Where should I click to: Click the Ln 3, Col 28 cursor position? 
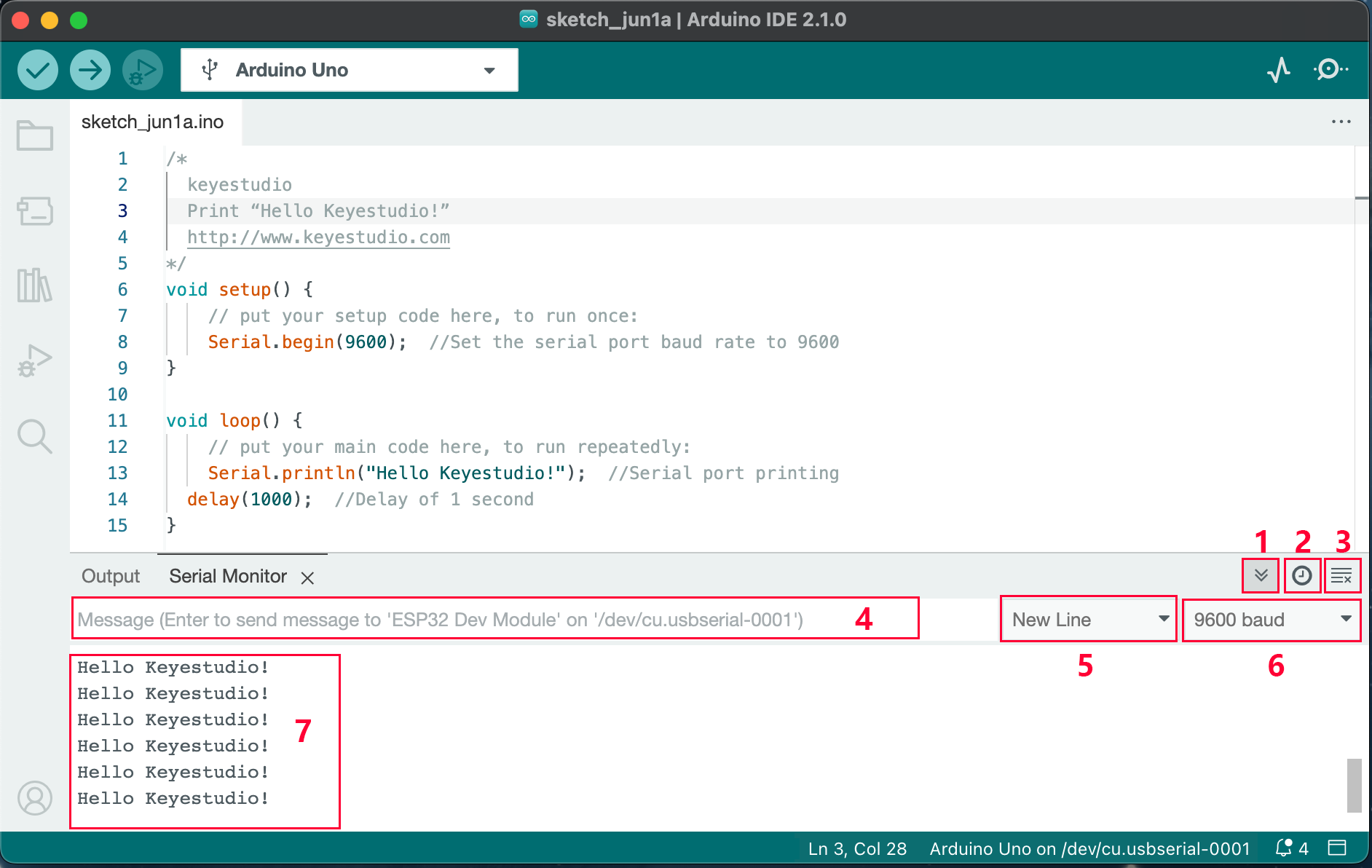[x=857, y=848]
